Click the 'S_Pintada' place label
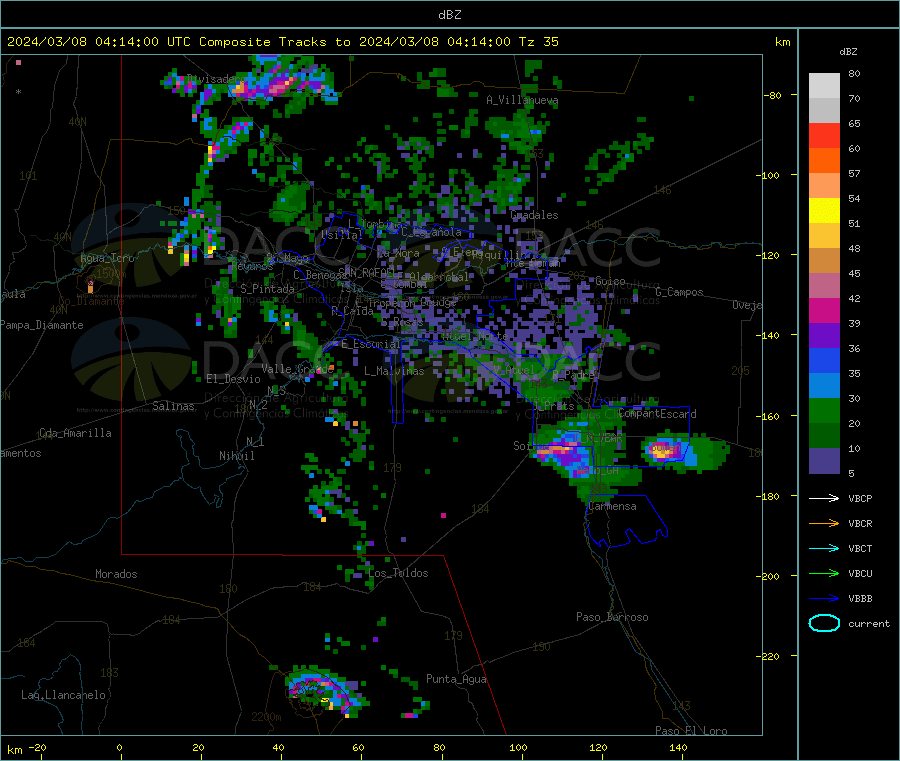 267,289
